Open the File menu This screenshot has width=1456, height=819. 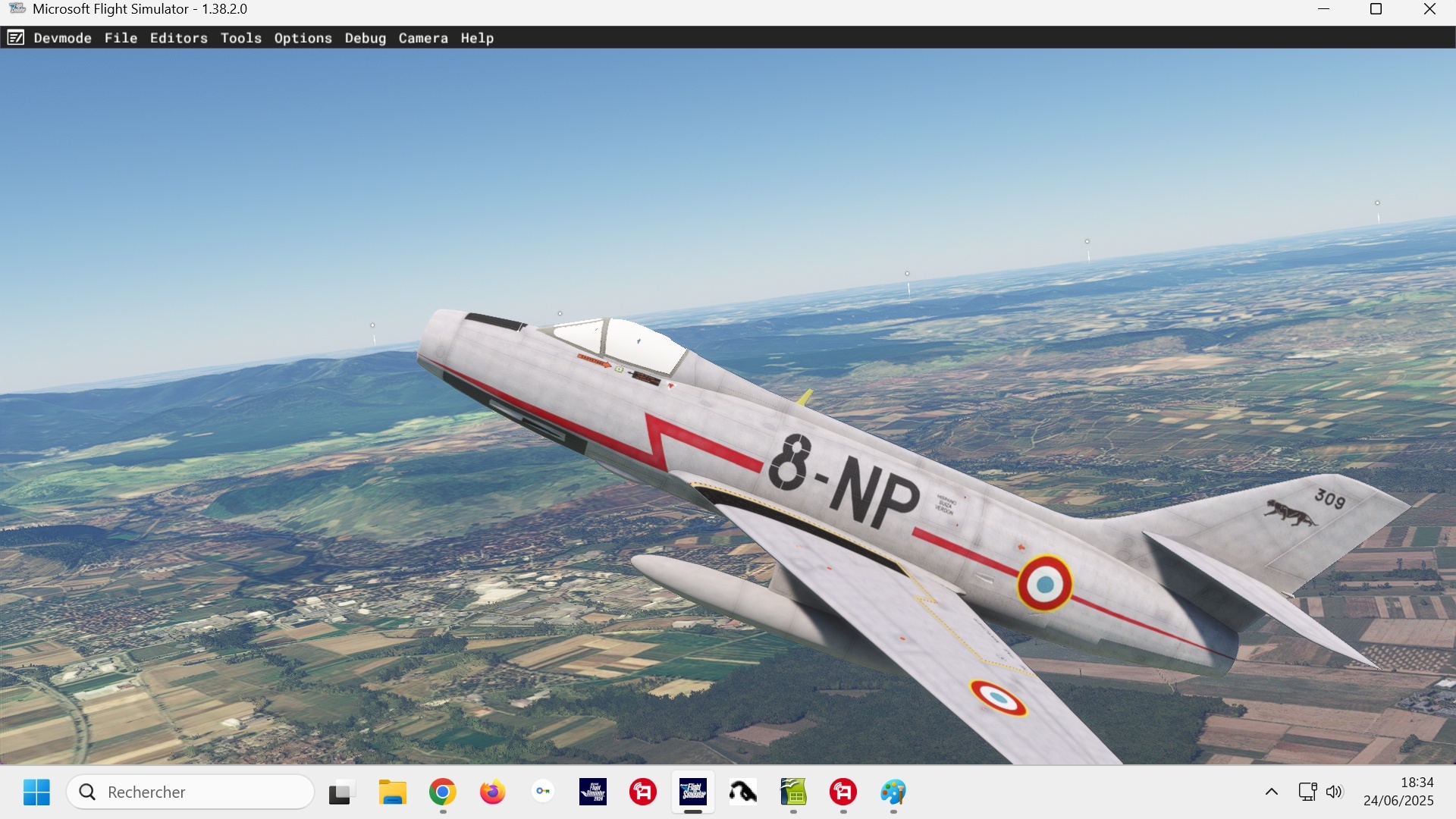coord(121,38)
